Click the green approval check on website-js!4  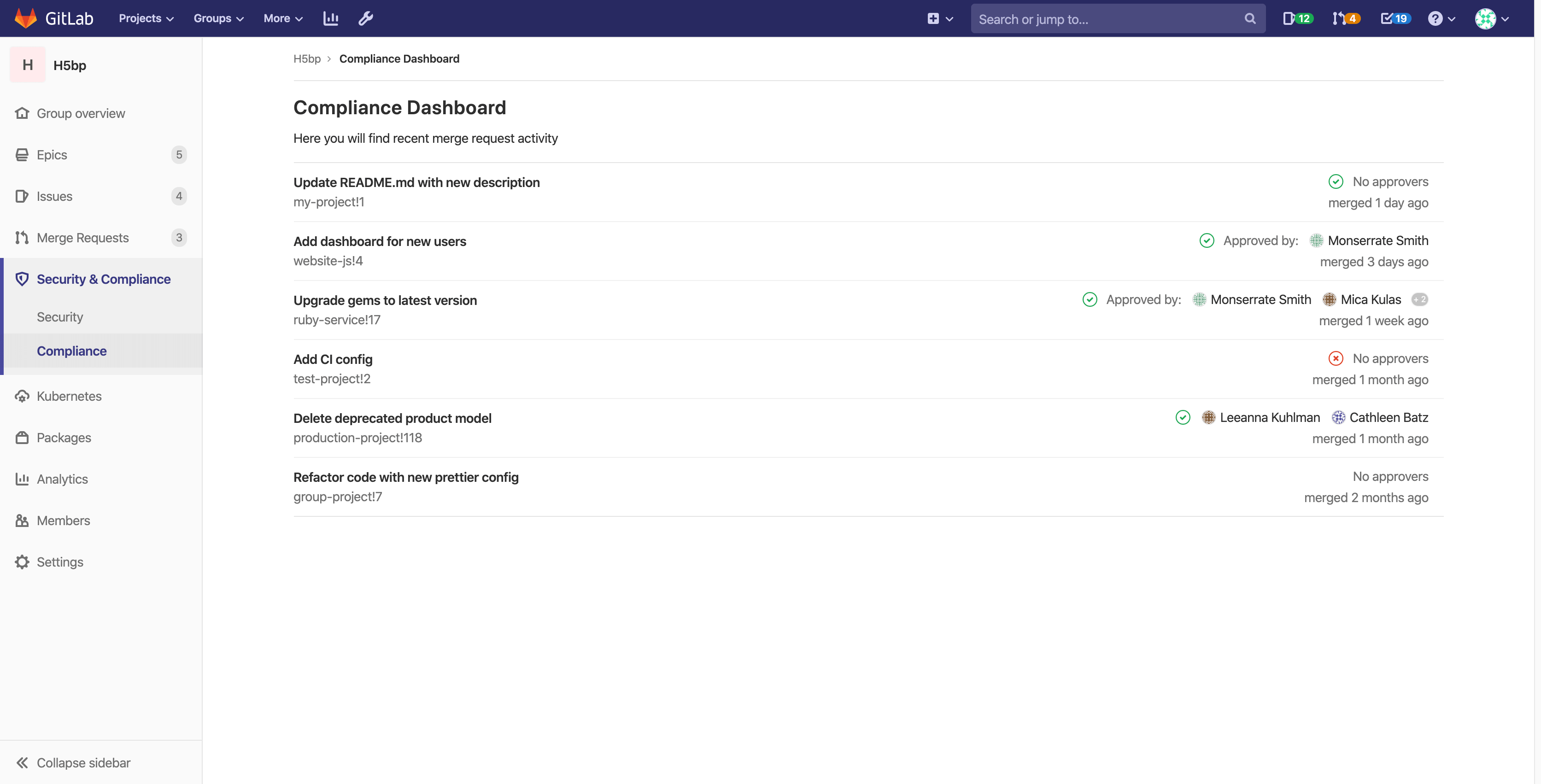1207,240
